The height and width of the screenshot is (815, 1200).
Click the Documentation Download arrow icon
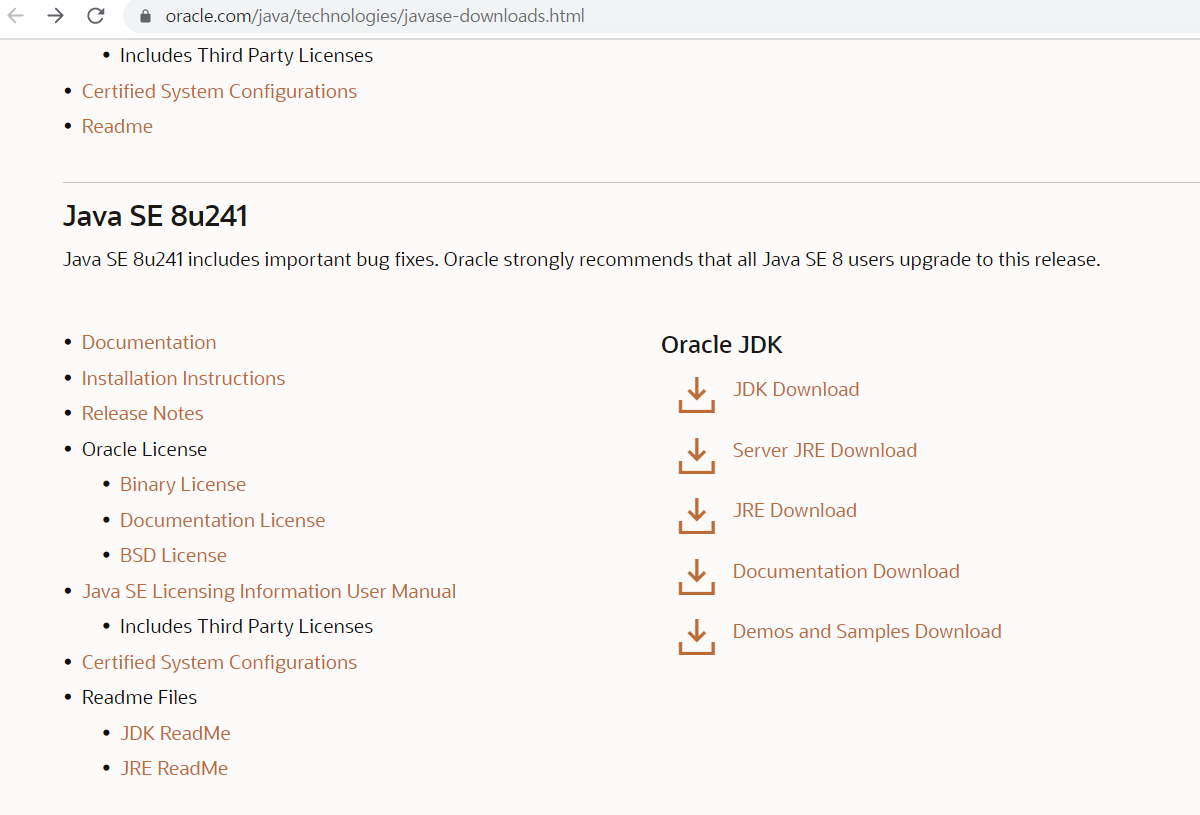tap(697, 576)
